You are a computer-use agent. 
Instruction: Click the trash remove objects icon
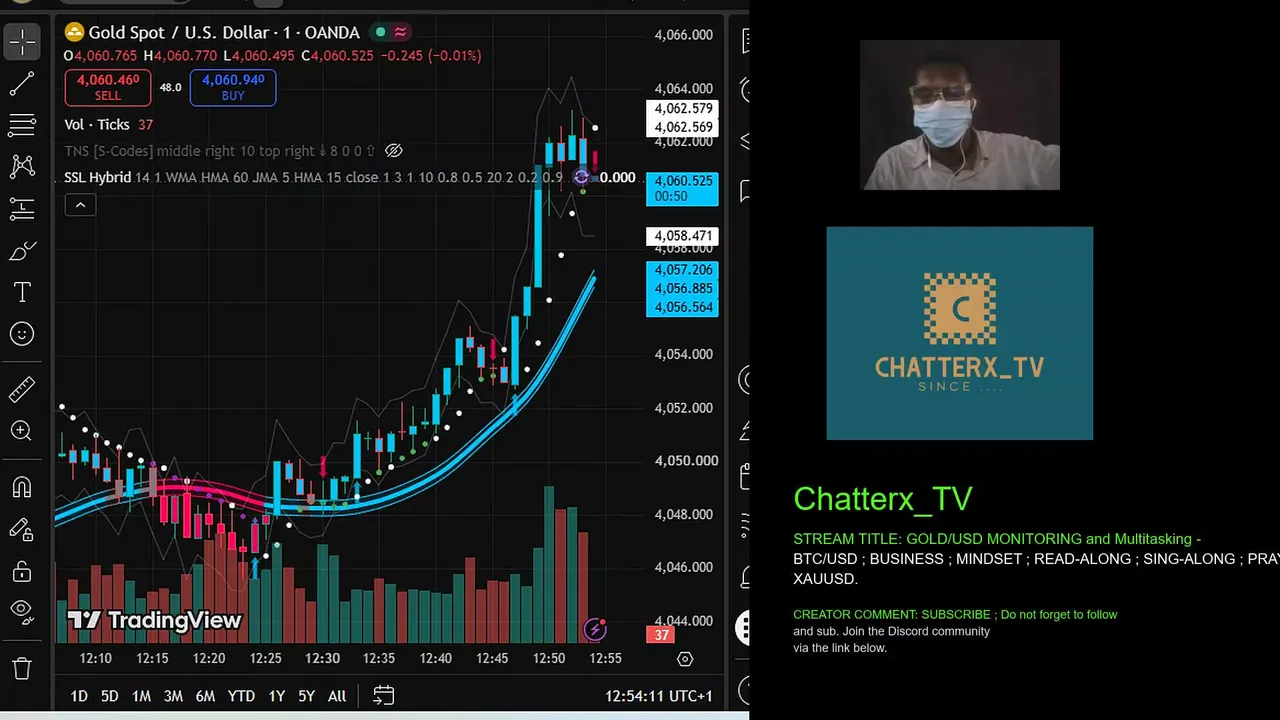pos(22,668)
